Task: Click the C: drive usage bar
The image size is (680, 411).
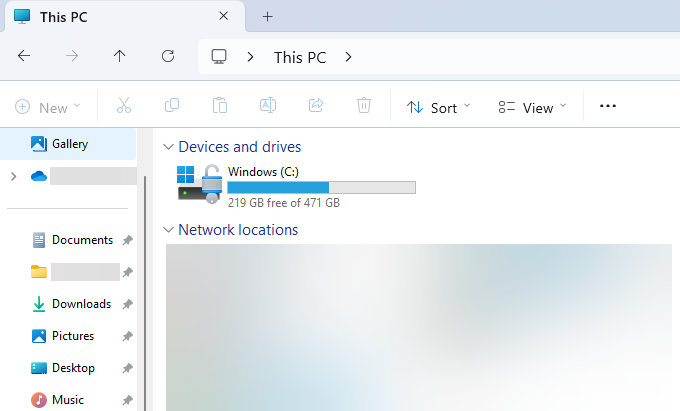Action: pyautogui.click(x=321, y=187)
